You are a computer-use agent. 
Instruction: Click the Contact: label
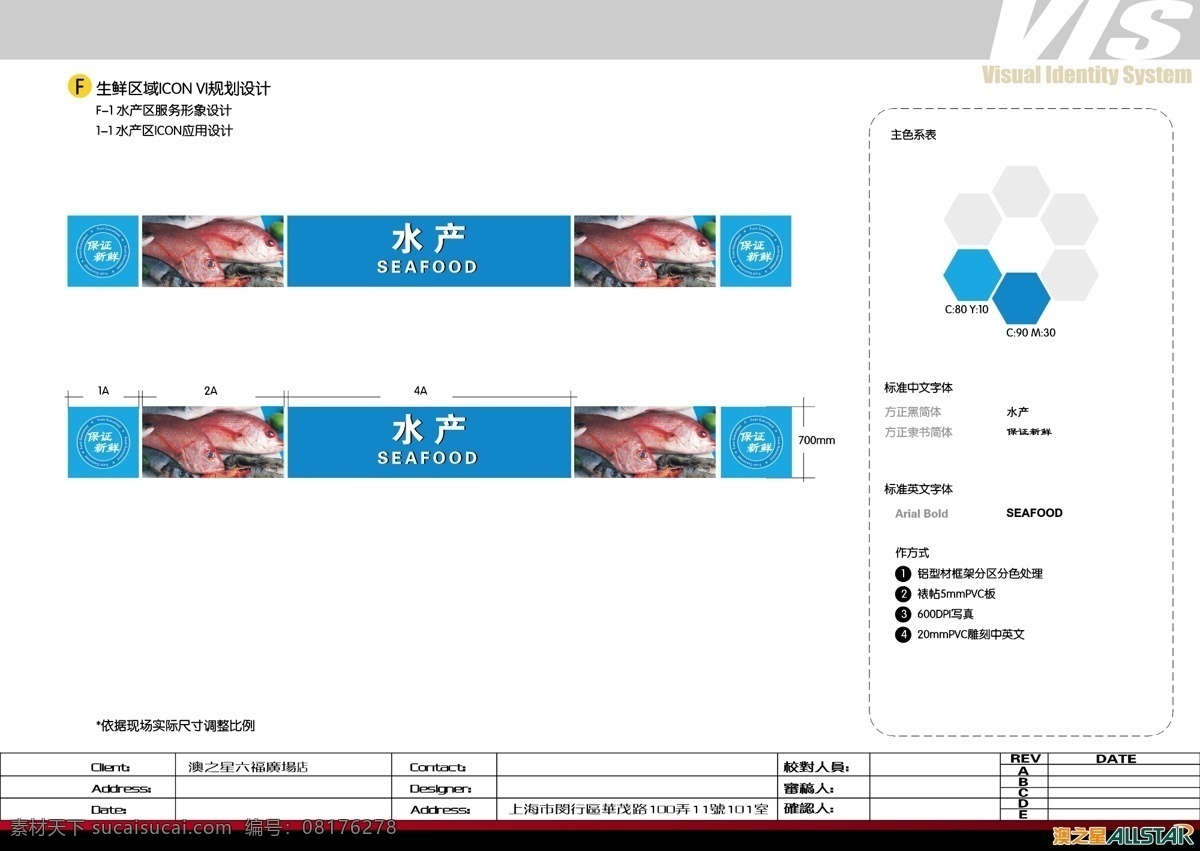pyautogui.click(x=438, y=767)
